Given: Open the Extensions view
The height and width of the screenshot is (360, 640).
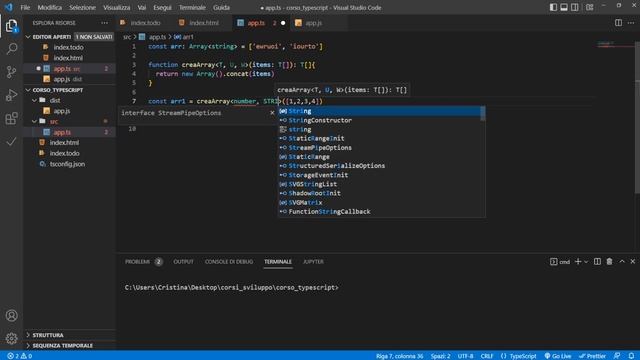Looking at the screenshot, I should [x=11, y=118].
